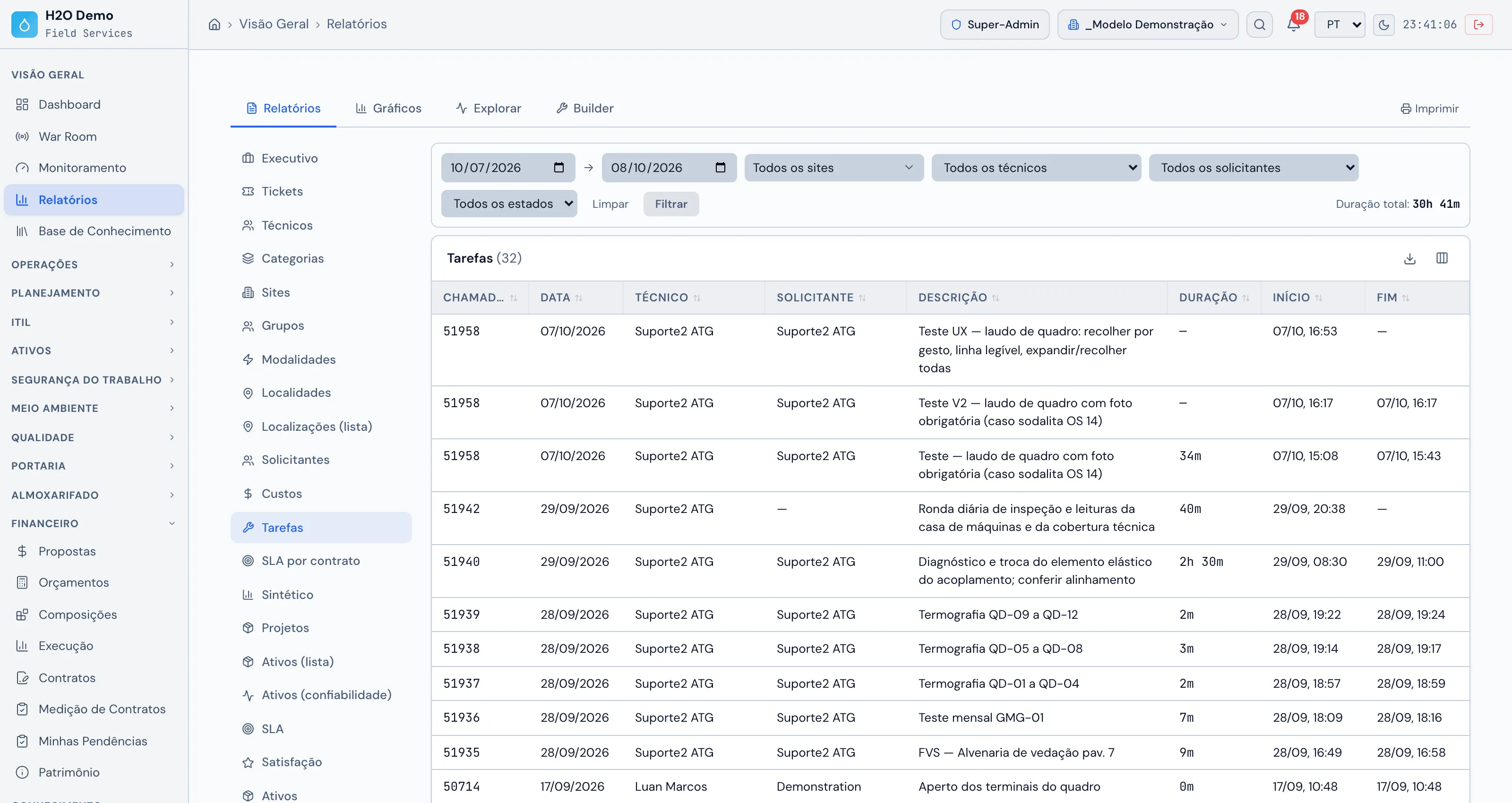
Task: Click the logout icon in header
Action: 1478,25
